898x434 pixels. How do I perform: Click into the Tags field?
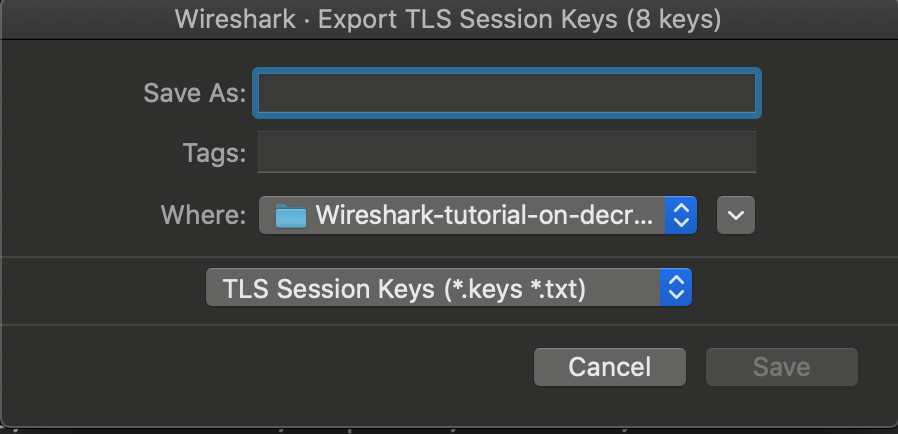point(506,153)
